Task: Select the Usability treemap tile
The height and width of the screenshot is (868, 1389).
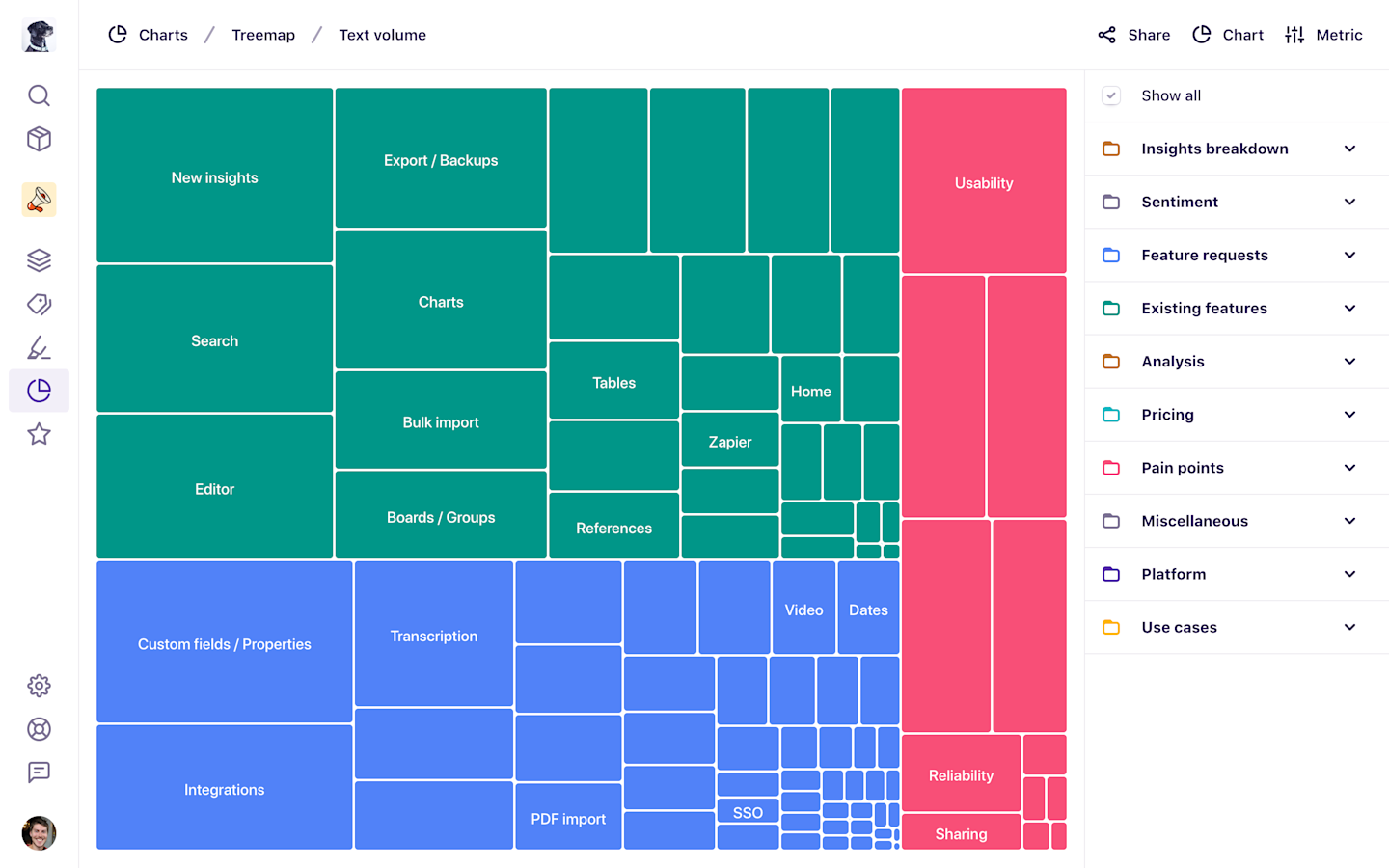Action: tap(984, 180)
